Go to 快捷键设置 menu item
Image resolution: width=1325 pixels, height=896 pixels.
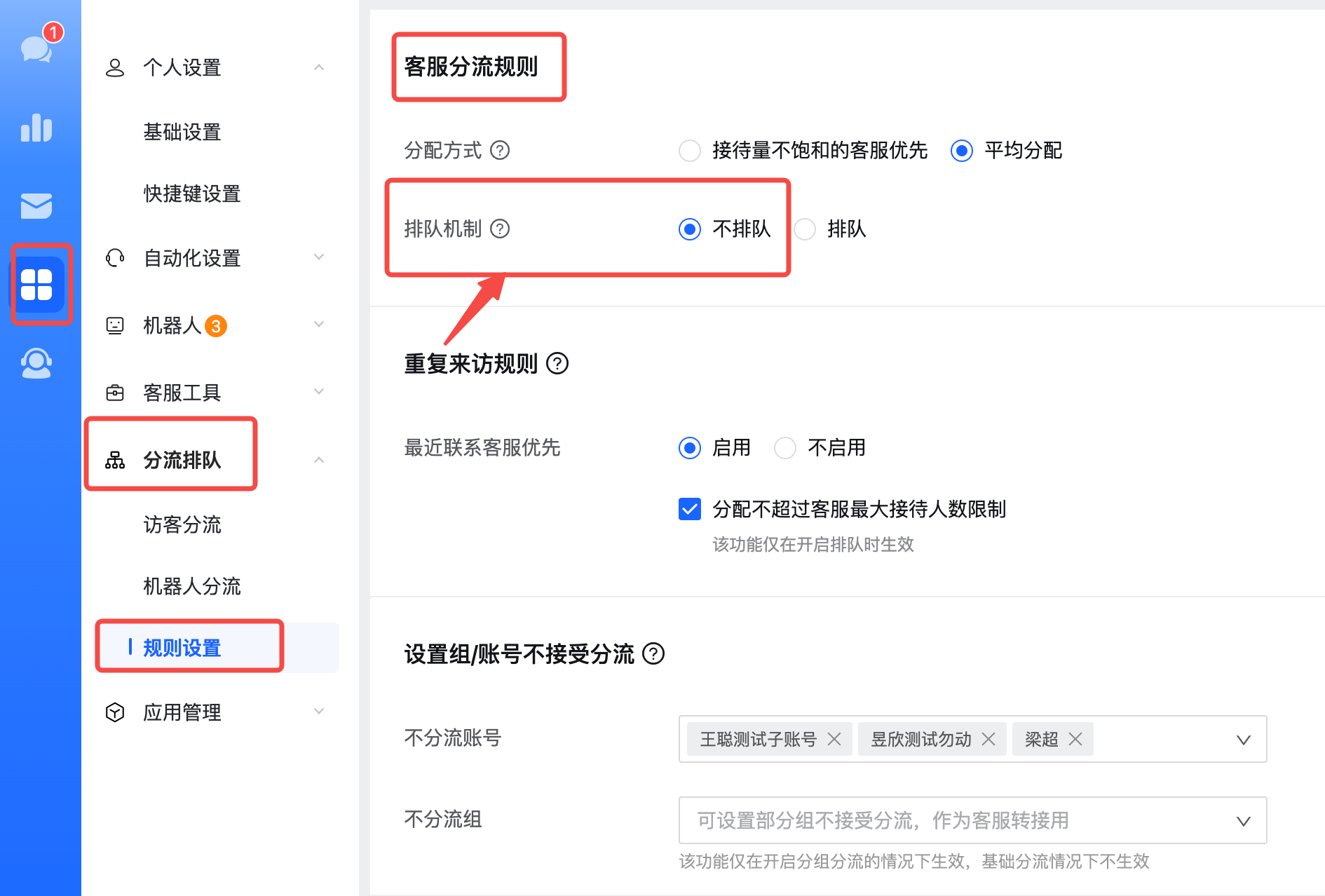[192, 194]
